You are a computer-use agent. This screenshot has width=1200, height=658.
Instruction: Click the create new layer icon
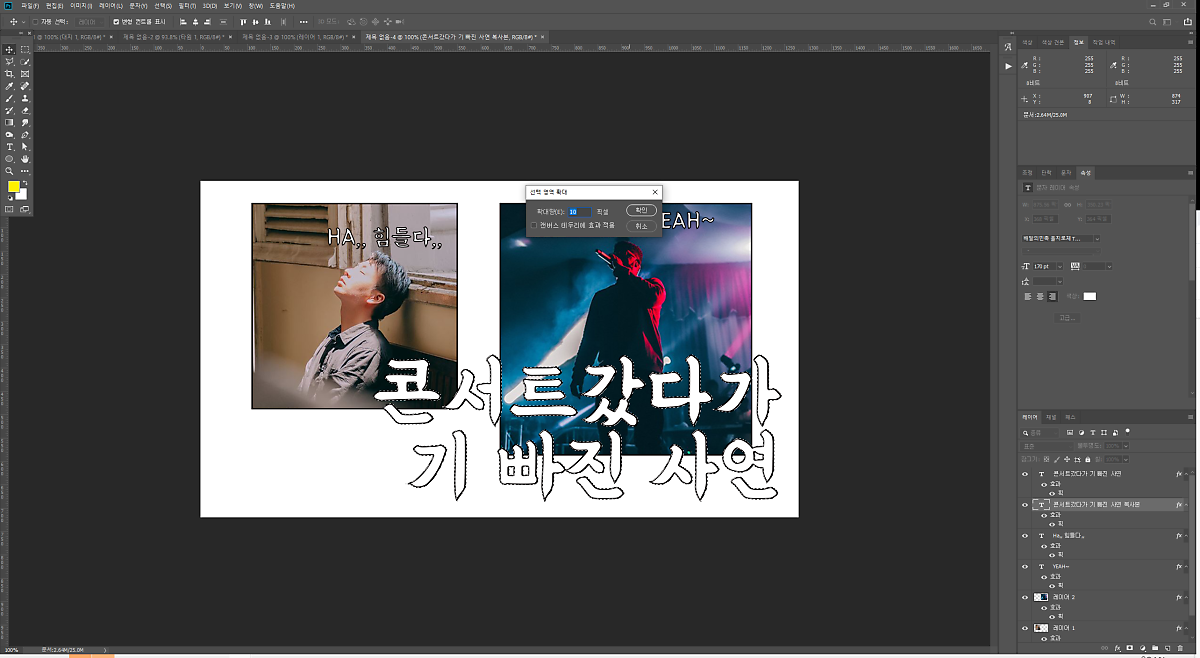pos(1167,648)
